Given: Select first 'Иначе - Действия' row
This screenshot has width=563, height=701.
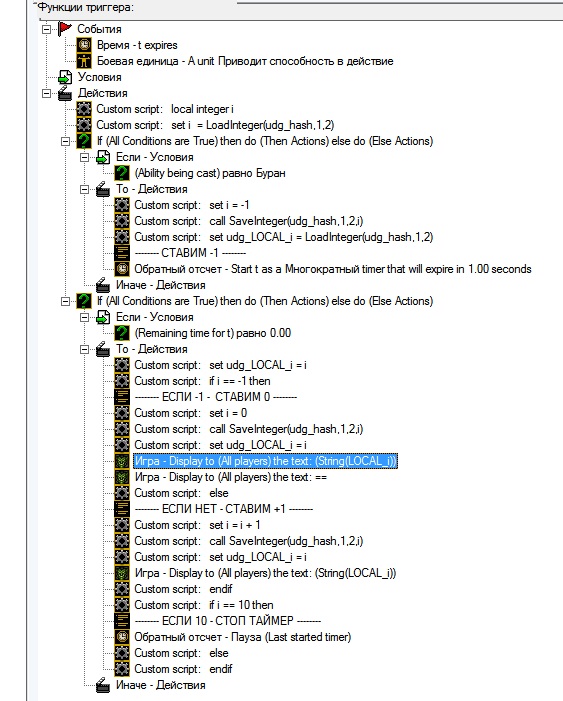Looking at the screenshot, I should [161, 285].
